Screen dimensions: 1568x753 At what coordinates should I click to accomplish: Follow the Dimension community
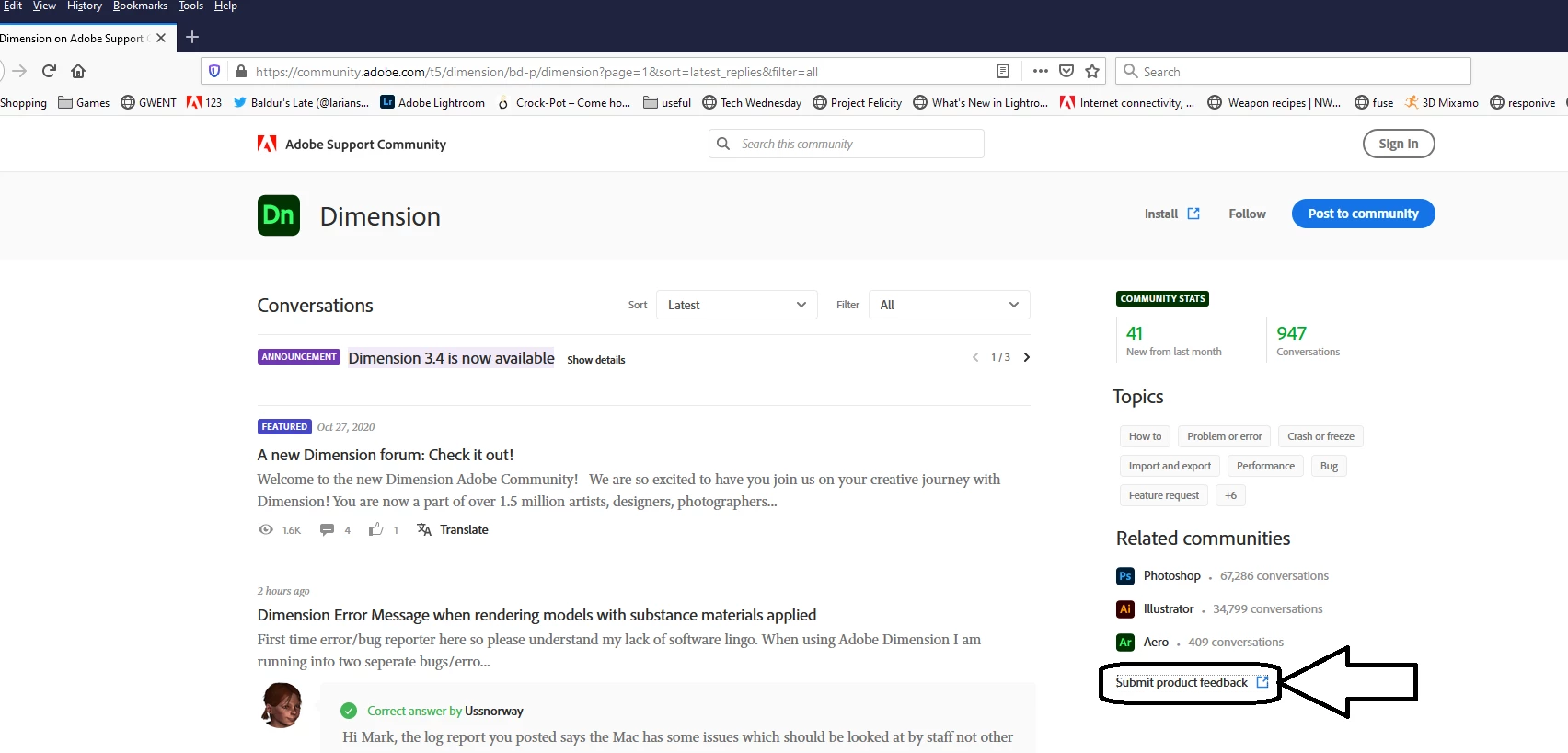tap(1247, 214)
